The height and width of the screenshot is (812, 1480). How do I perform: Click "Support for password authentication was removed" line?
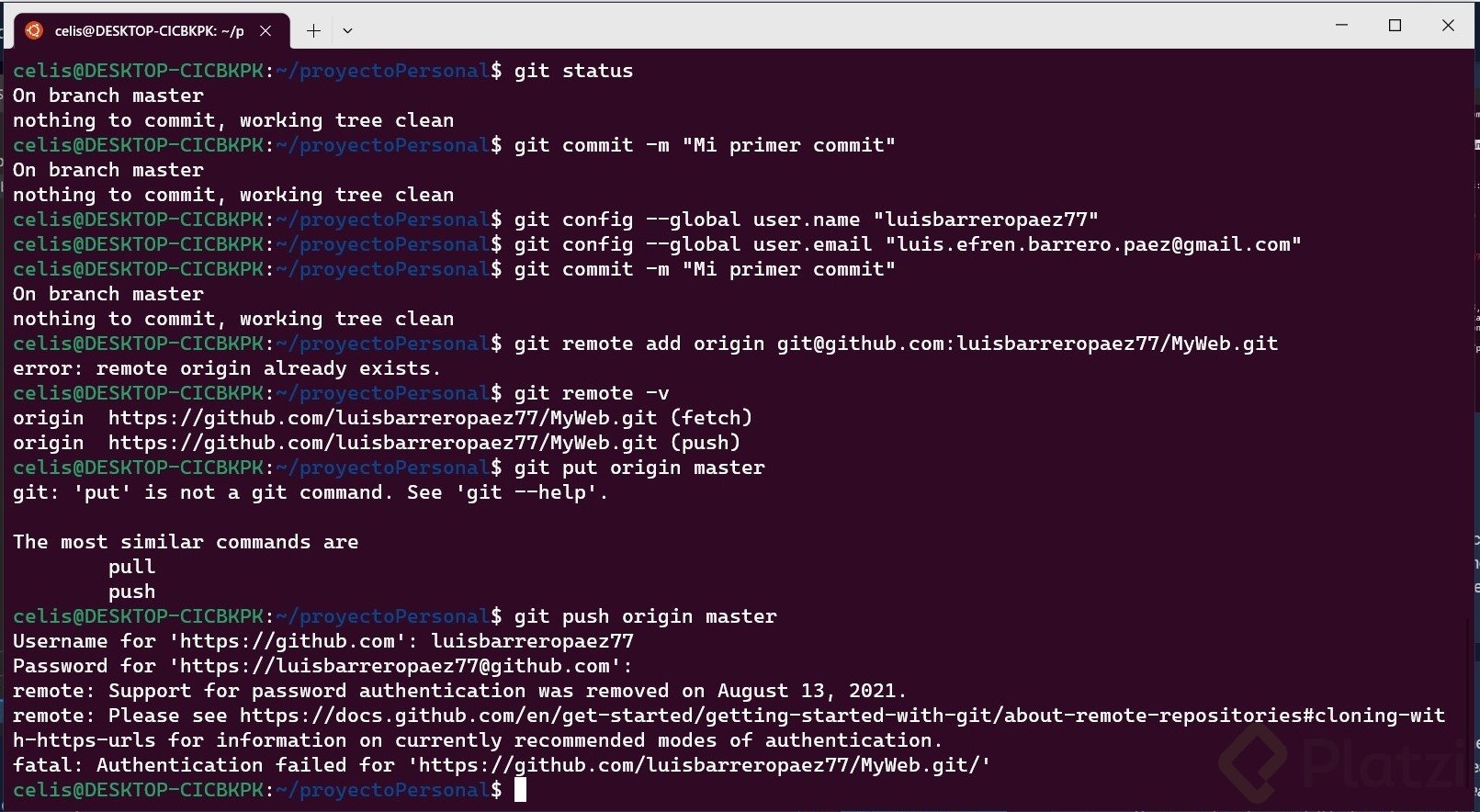[460, 691]
